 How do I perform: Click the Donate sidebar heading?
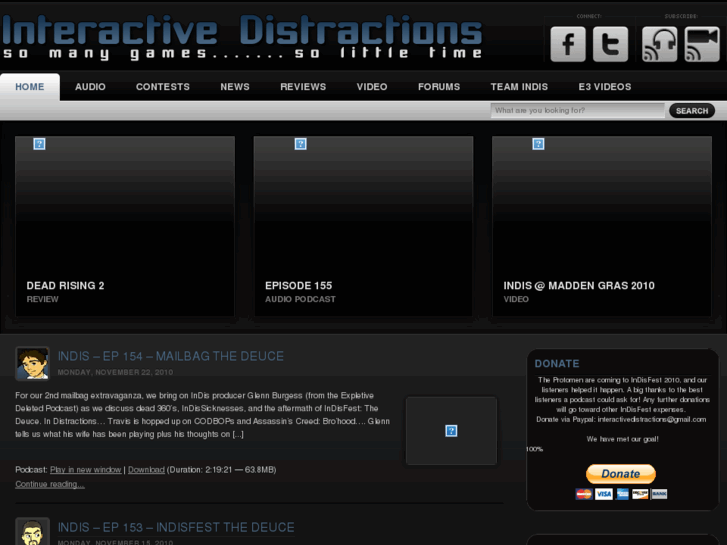point(557,364)
